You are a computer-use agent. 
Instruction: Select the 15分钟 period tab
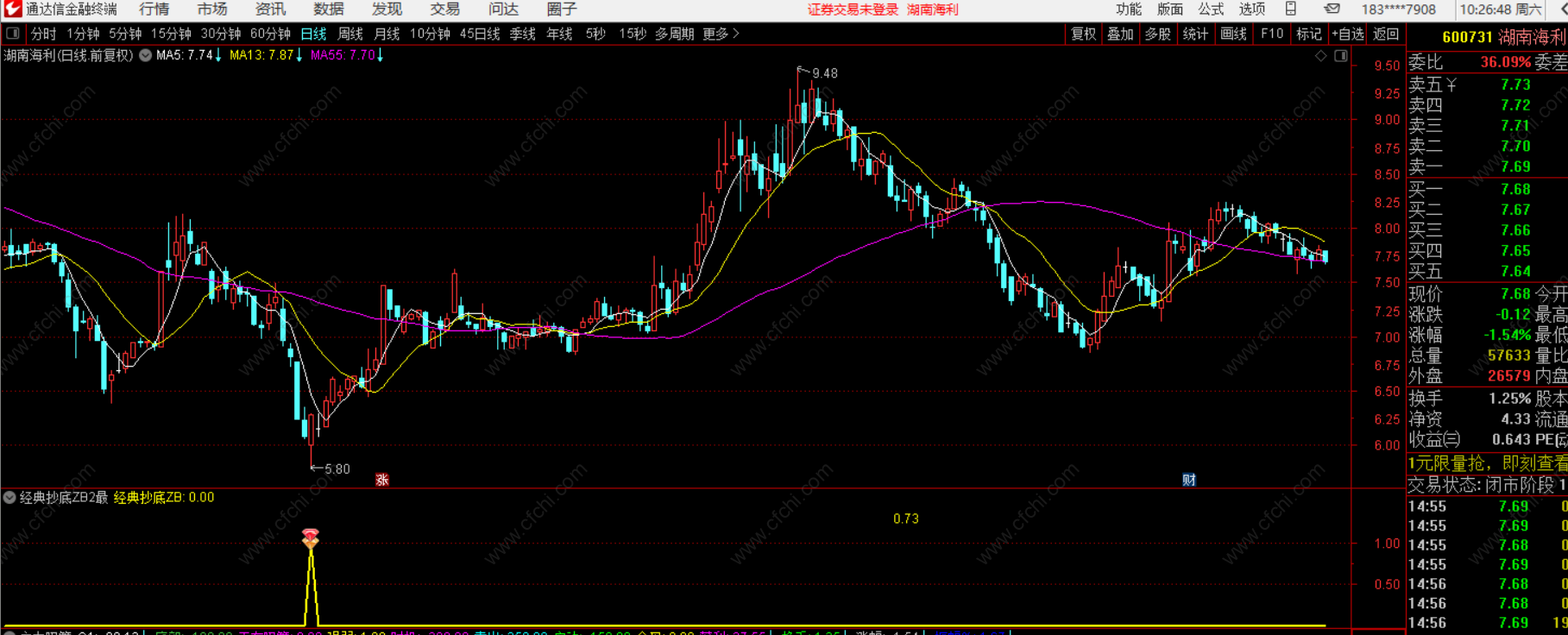tap(171, 34)
